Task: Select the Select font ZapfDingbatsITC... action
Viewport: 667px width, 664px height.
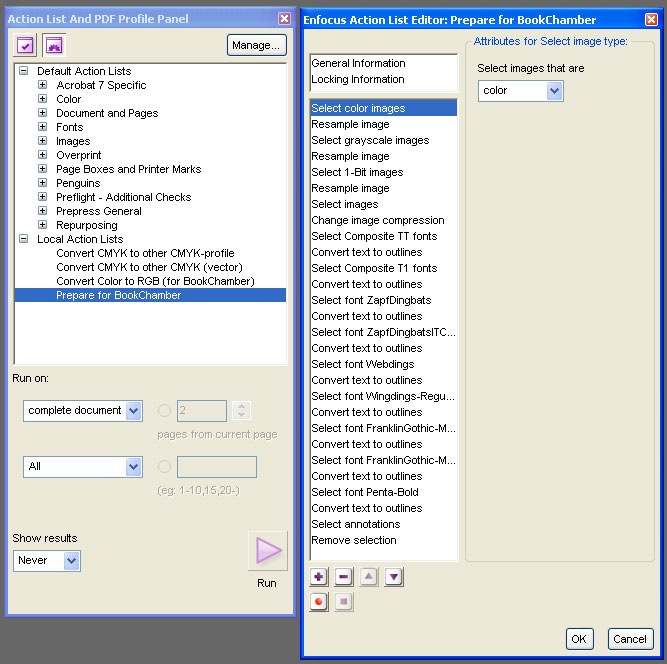Action: 383,332
